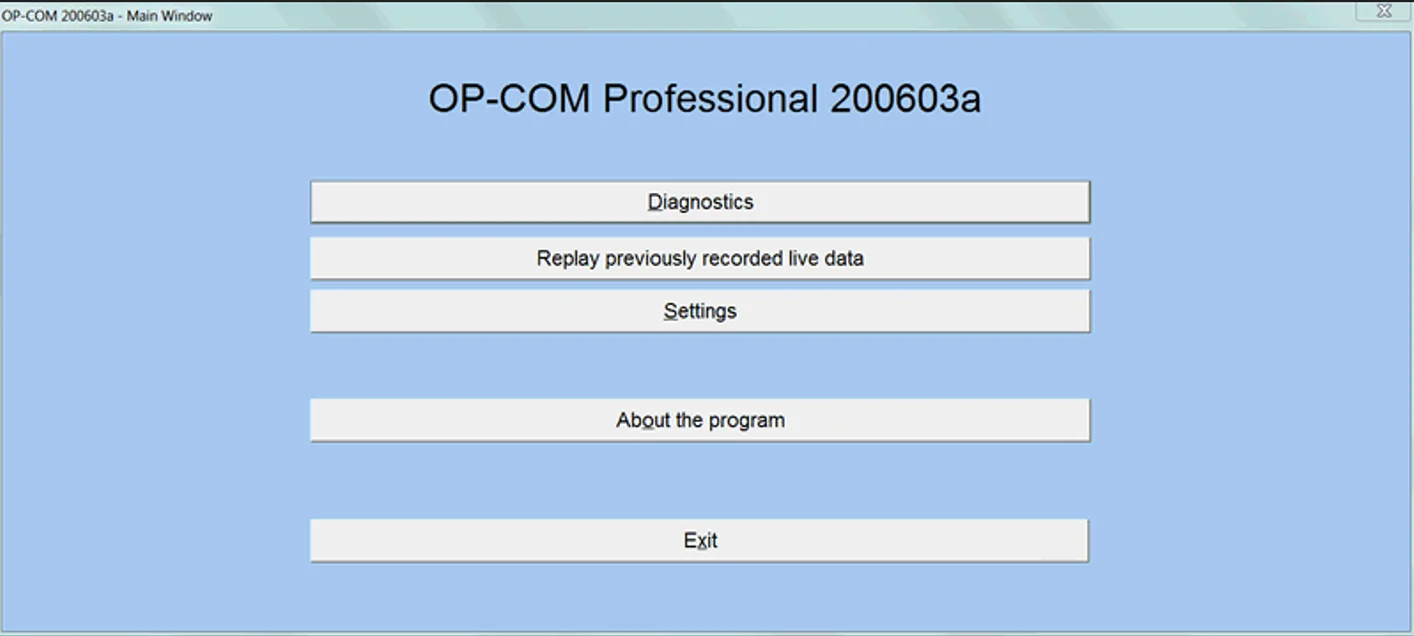
Task: Quit OP-COM using the Exit button
Action: (x=700, y=541)
